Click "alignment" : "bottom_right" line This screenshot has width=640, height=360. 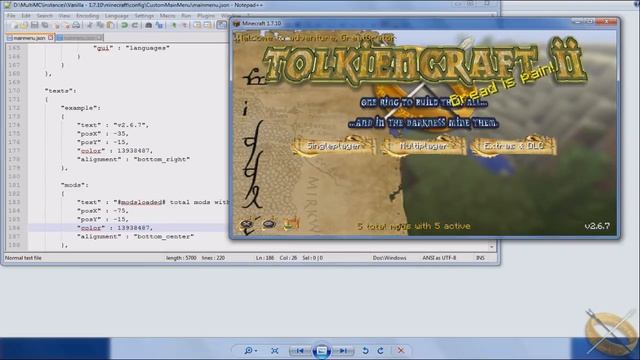[x=133, y=159]
